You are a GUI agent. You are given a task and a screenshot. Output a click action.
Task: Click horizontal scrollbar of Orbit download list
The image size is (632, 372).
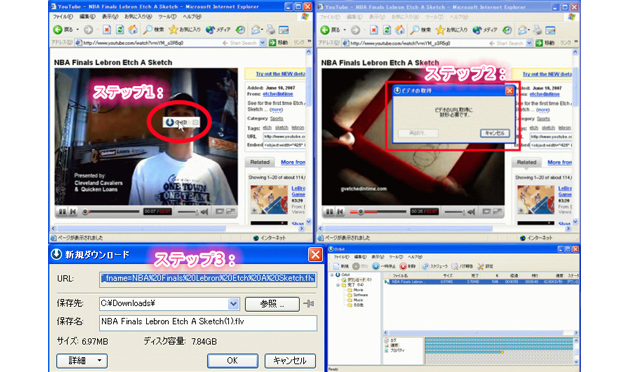481,333
